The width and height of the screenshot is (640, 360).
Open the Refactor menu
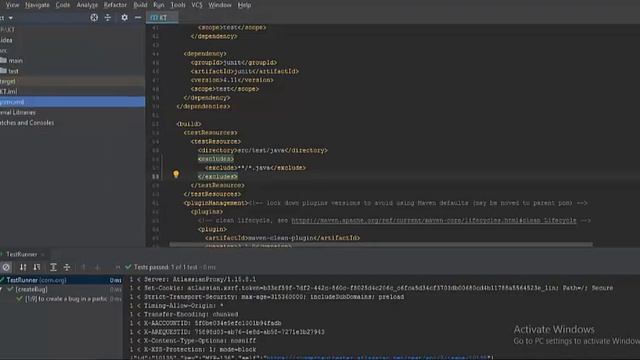click(x=115, y=5)
